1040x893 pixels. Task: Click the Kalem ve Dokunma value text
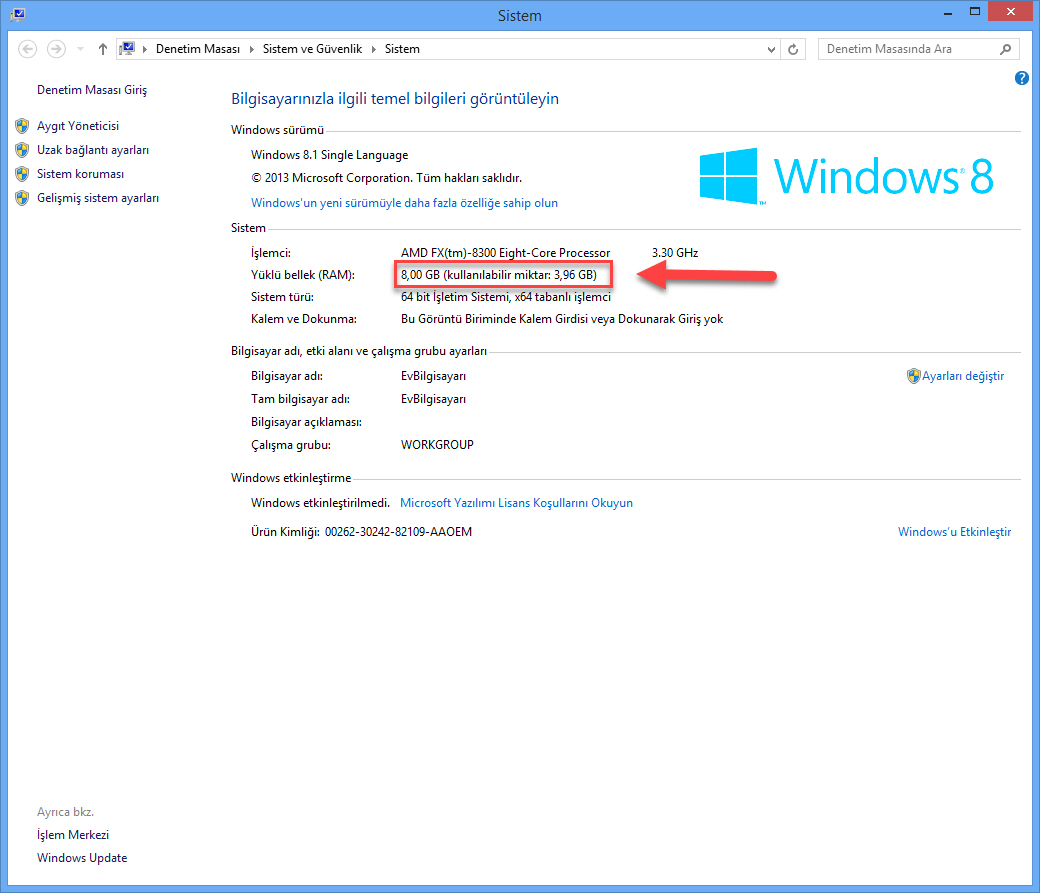tap(562, 319)
